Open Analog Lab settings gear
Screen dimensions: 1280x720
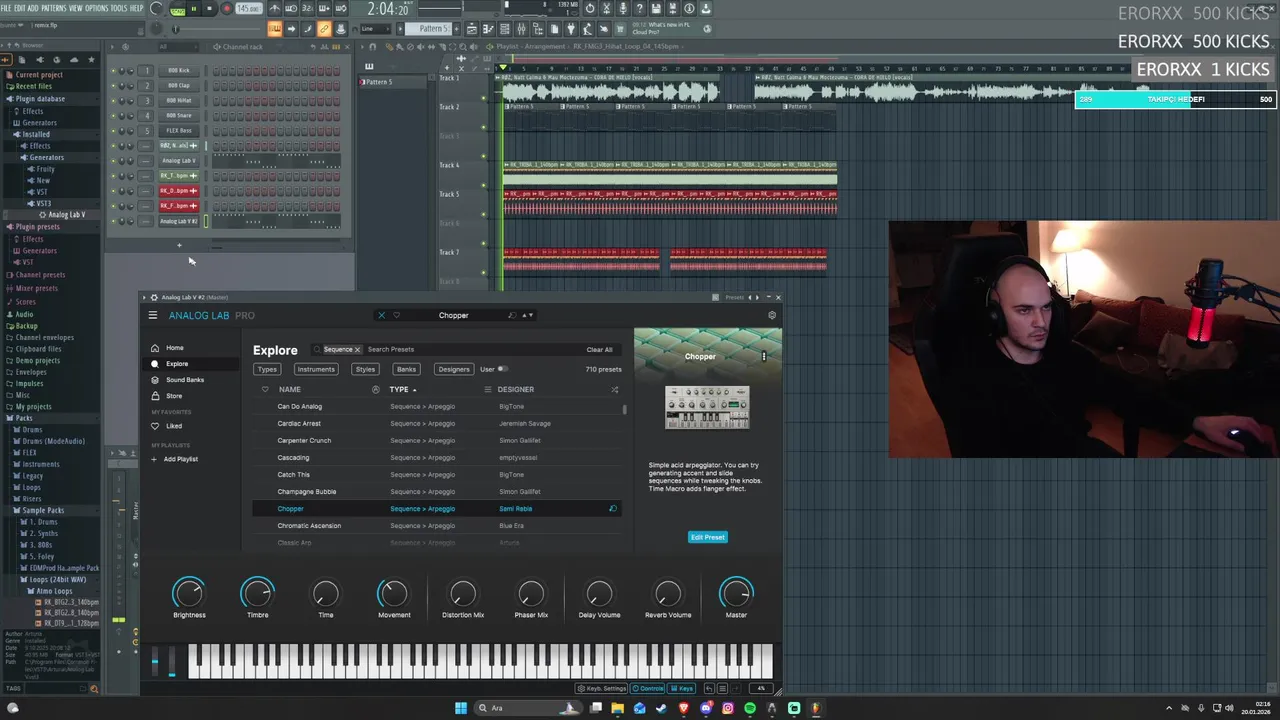click(771, 315)
